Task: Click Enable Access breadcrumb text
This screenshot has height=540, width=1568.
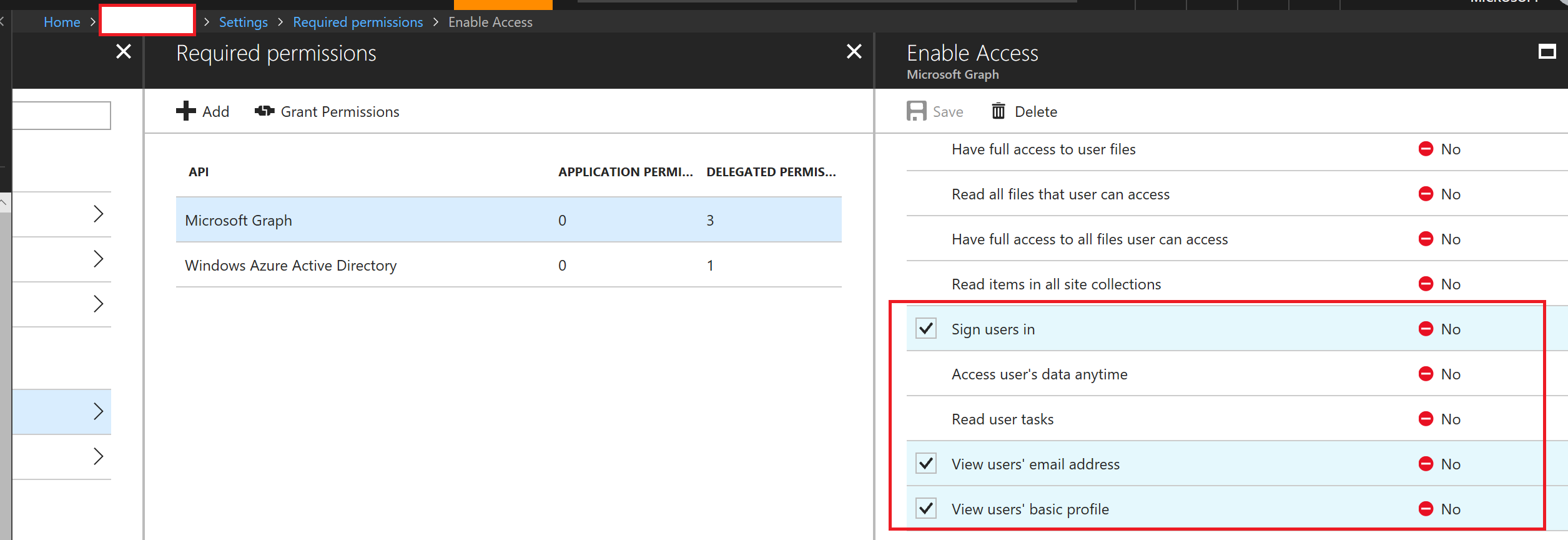Action: pyautogui.click(x=490, y=22)
